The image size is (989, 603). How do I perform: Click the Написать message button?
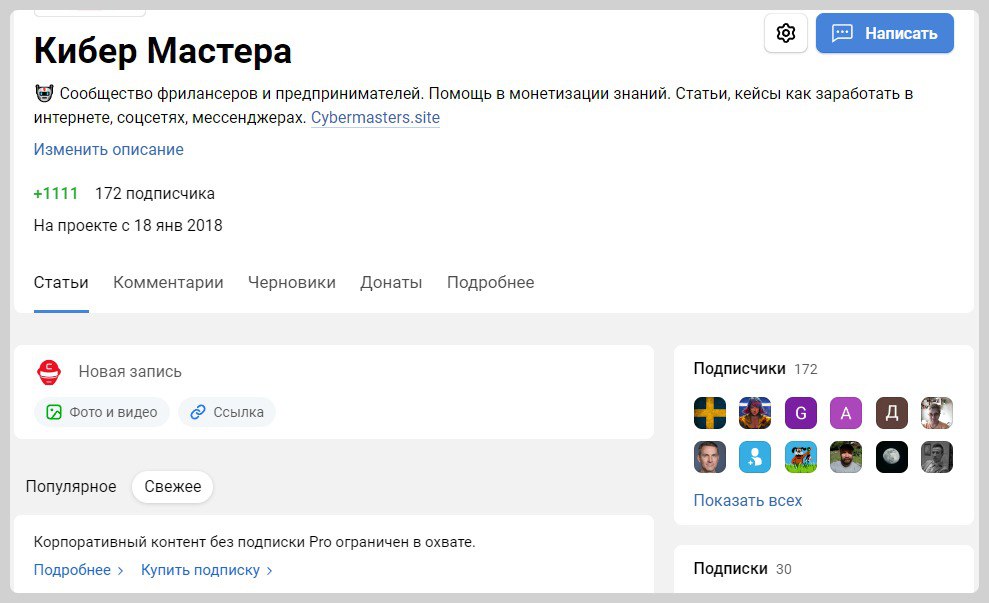point(884,33)
